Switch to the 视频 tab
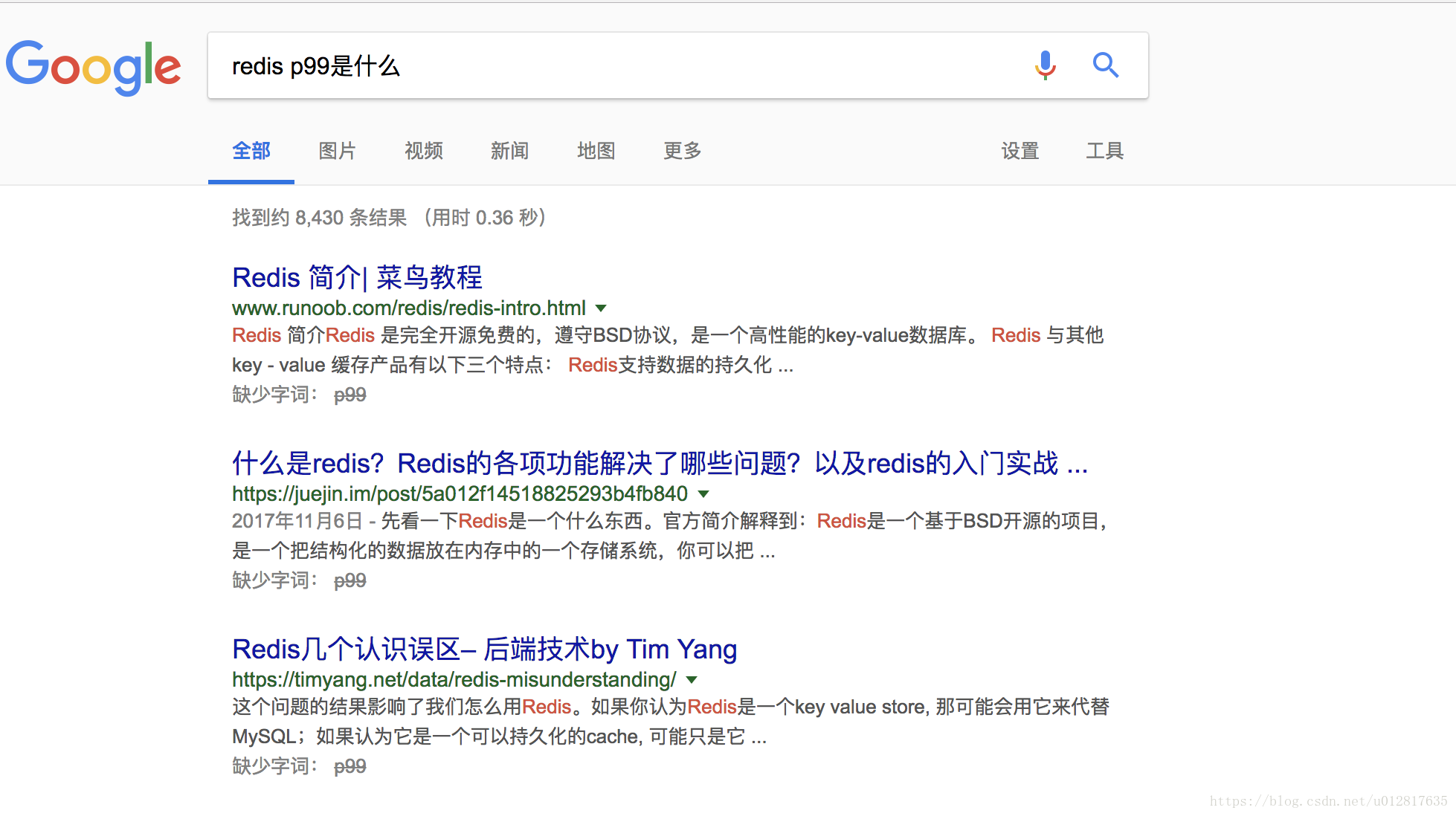Viewport: 1456px width, 816px height. pos(423,151)
